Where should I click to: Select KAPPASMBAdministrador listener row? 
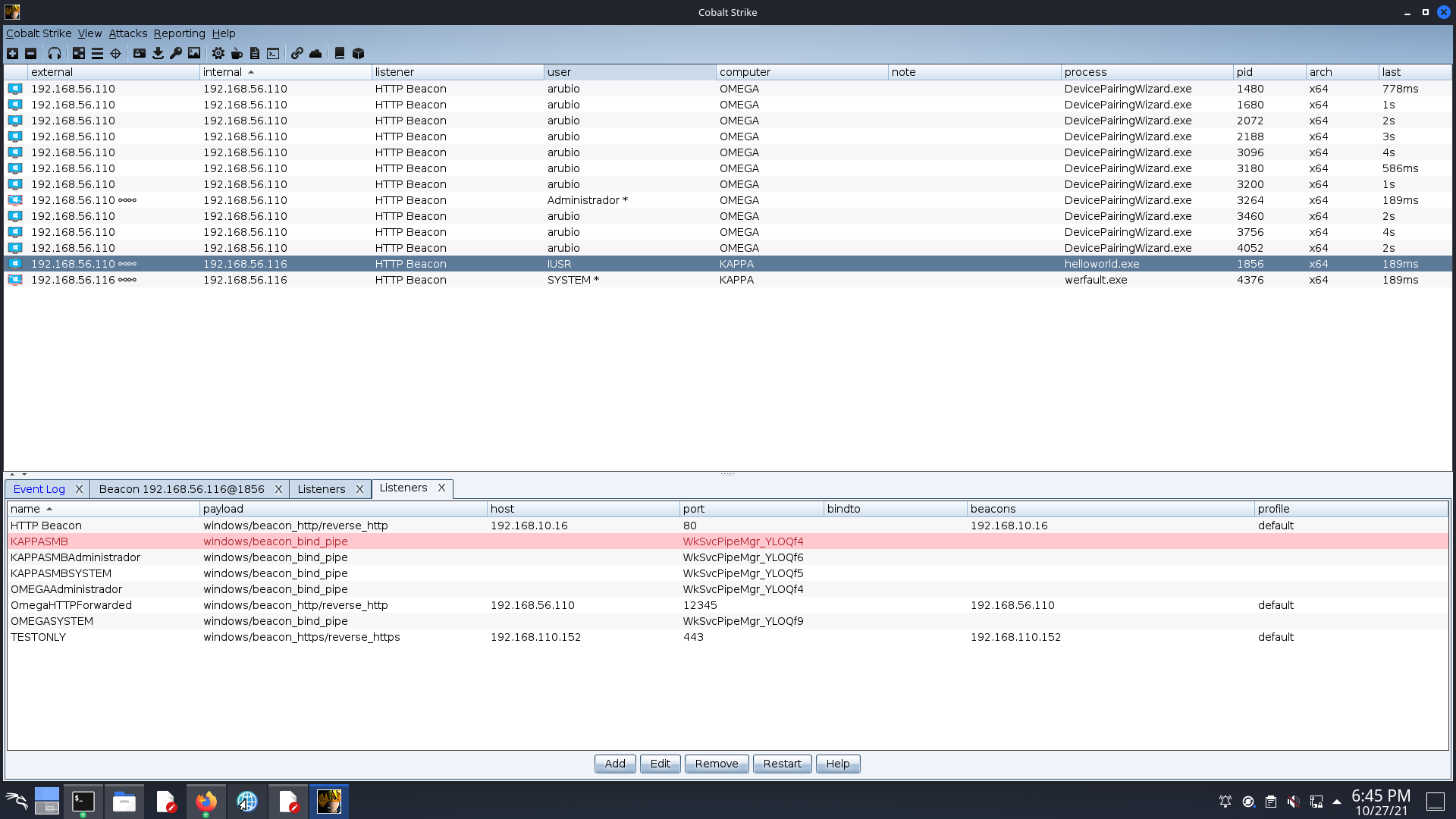click(728, 557)
